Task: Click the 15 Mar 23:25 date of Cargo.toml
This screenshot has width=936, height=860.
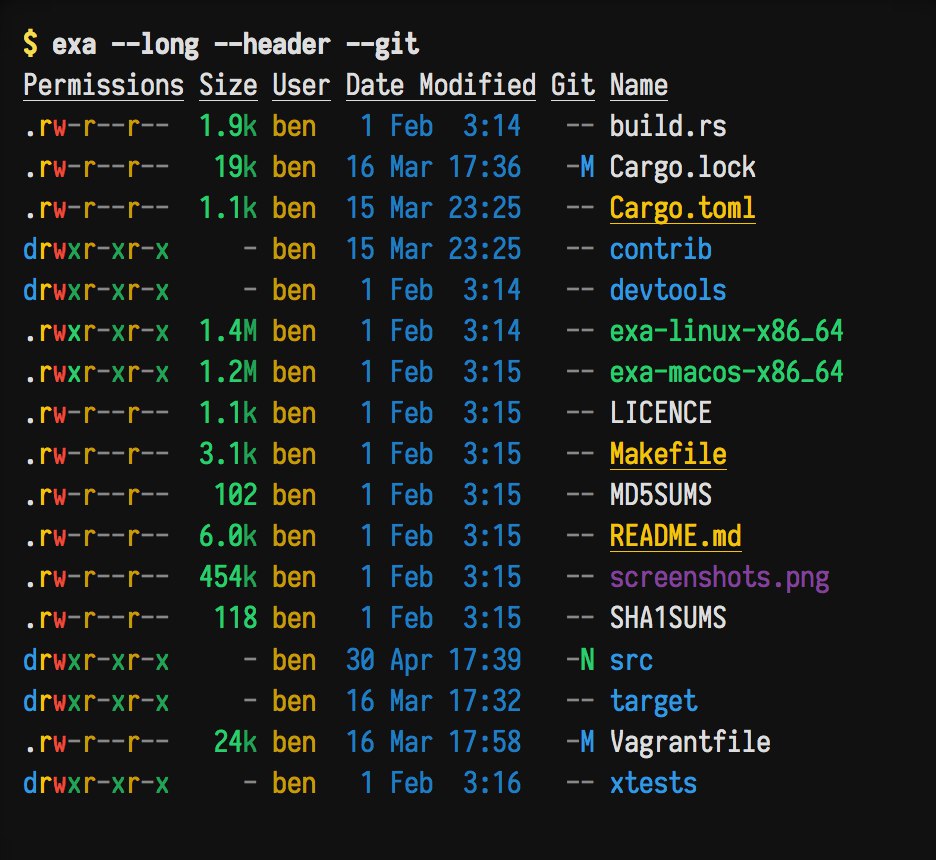Action: [x=433, y=208]
